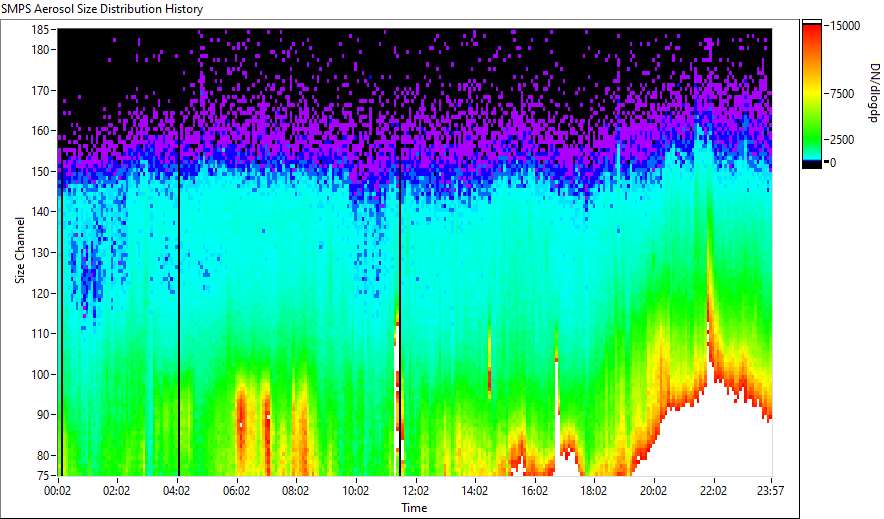This screenshot has width=884, height=519.
Task: Select the 90 tick on Size Channel axis
Action: (42, 415)
